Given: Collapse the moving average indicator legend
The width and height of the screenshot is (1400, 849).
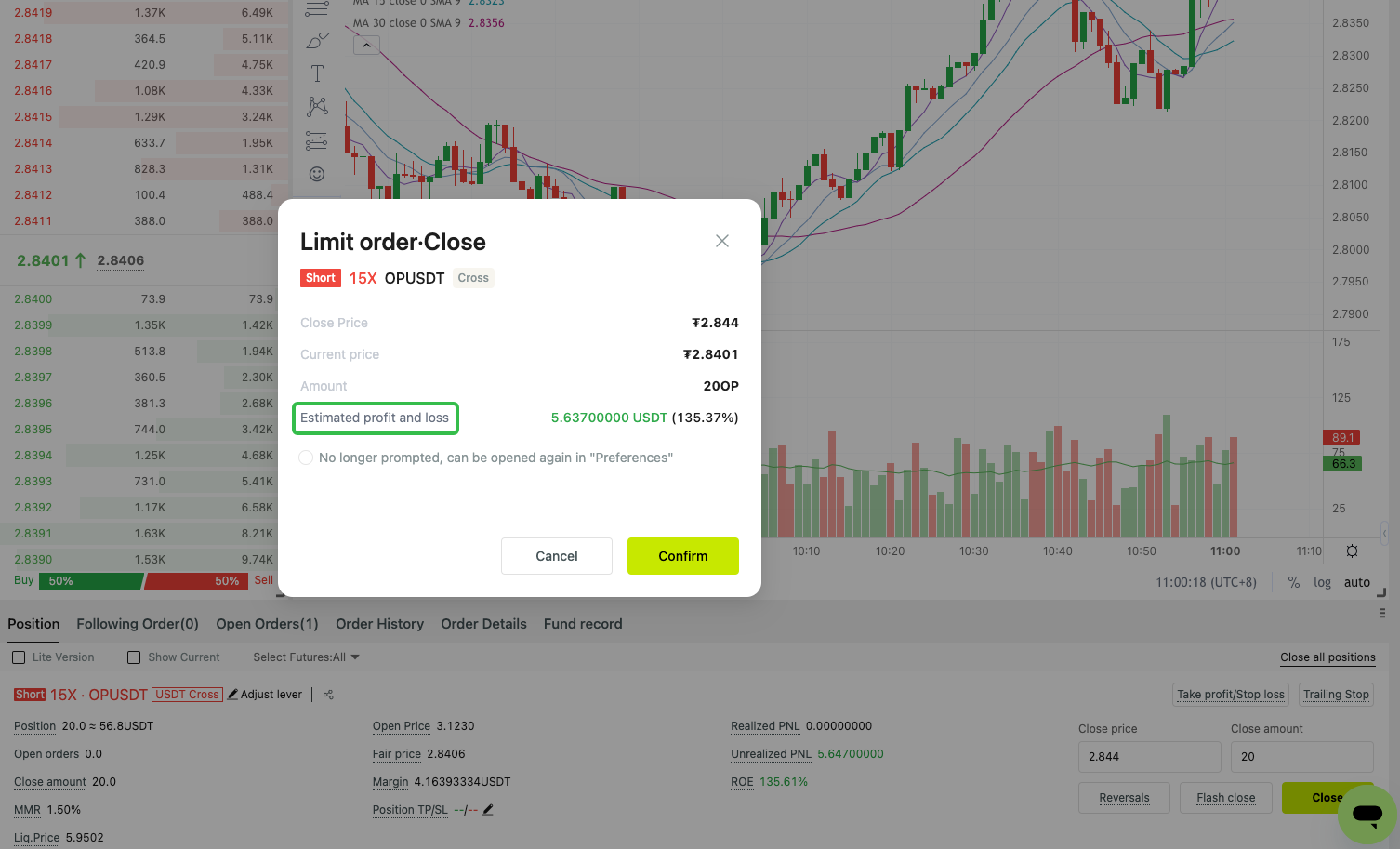Looking at the screenshot, I should 366,45.
